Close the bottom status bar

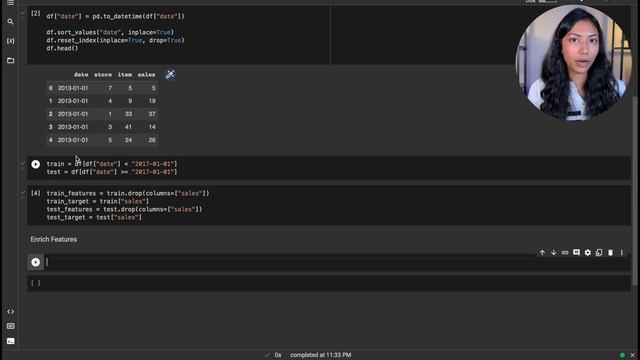click(633, 355)
